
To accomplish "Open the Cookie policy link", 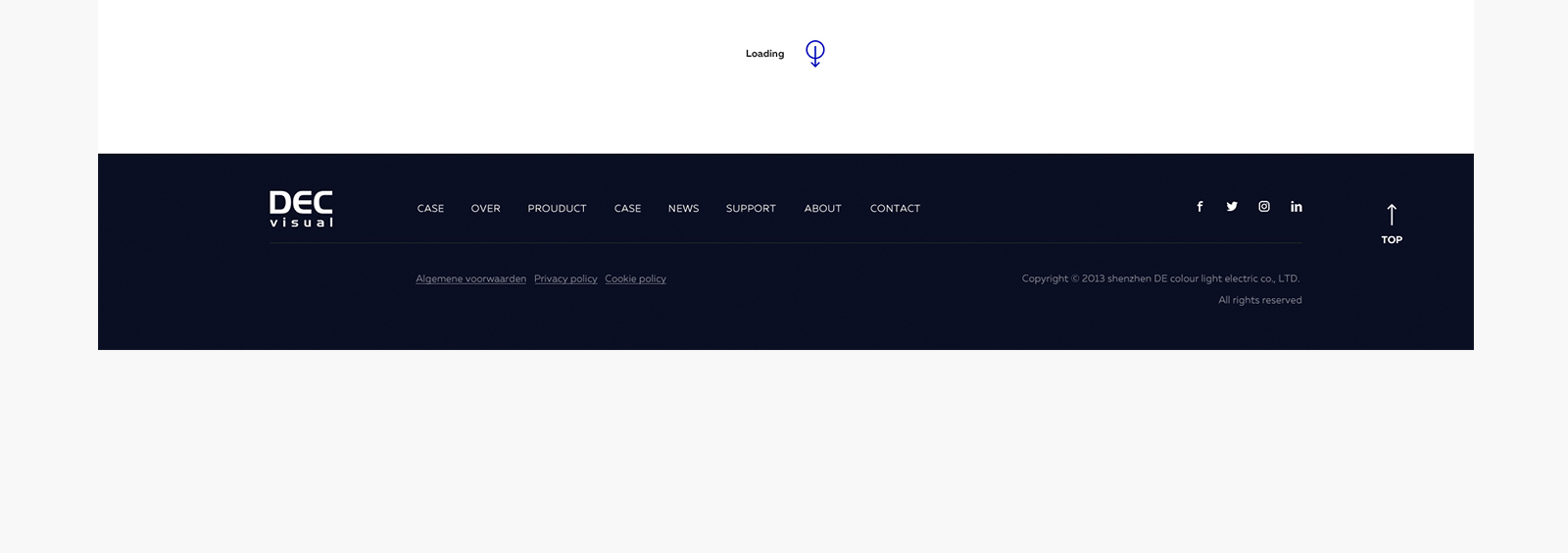I will [635, 279].
